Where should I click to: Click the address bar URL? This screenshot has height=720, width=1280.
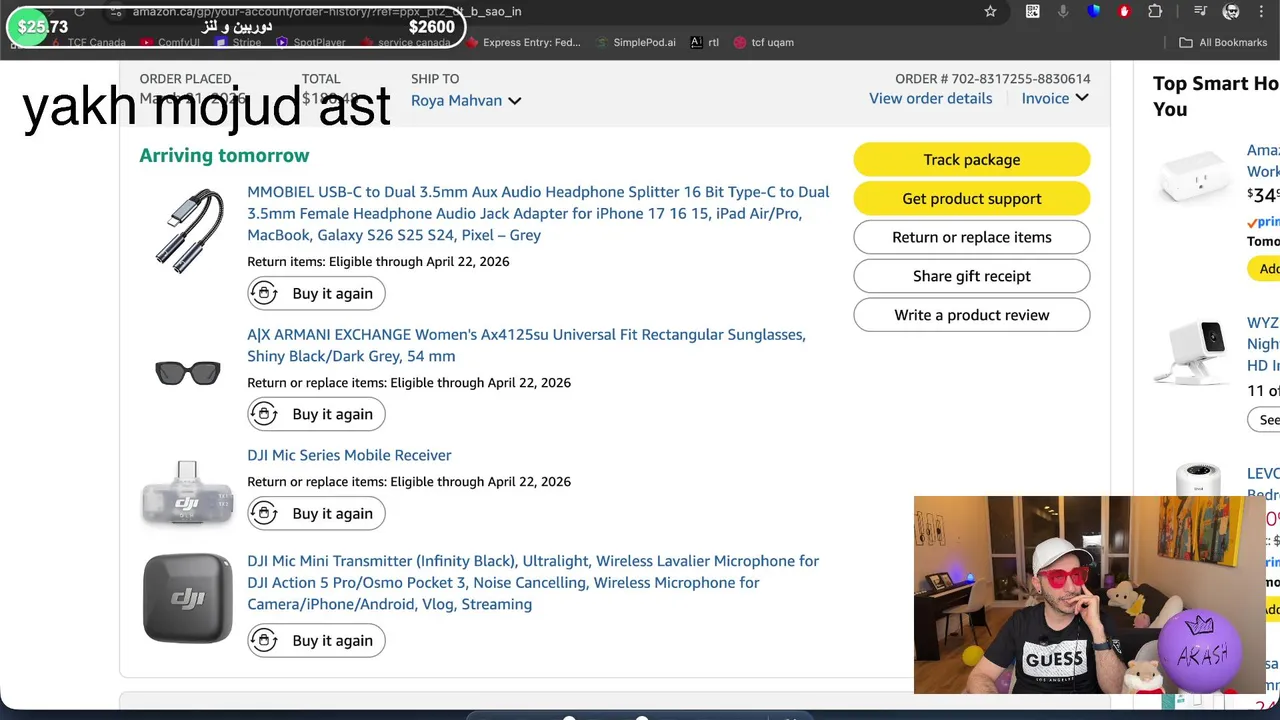click(x=327, y=11)
